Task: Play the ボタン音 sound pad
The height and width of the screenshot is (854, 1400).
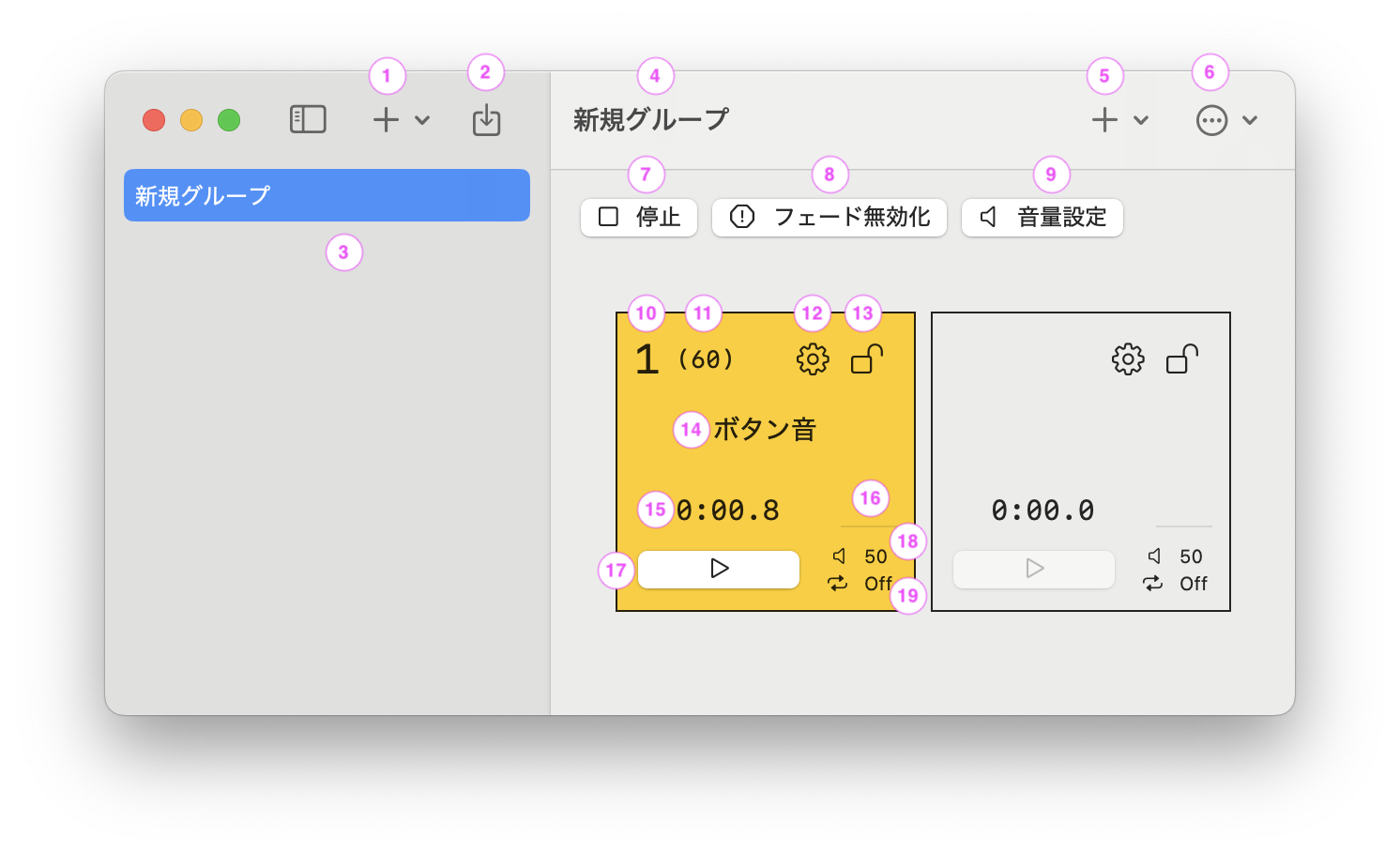Action: (x=719, y=569)
